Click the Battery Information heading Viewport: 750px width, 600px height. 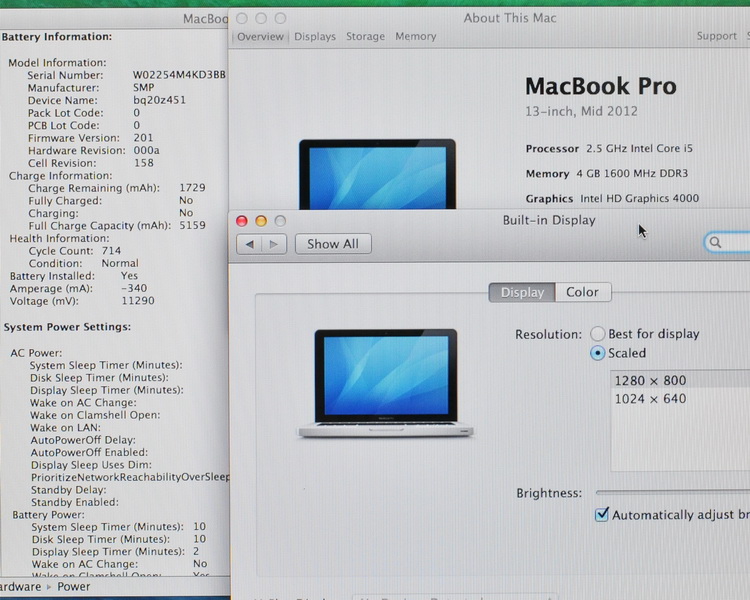point(57,37)
